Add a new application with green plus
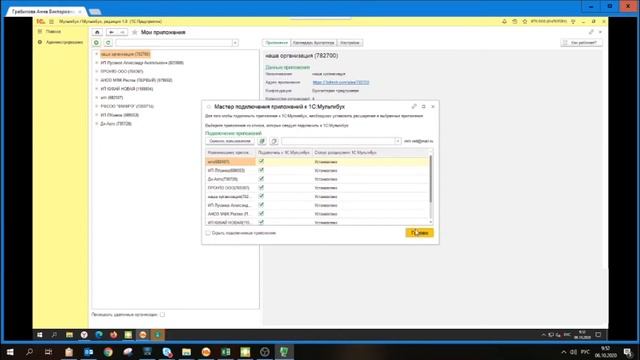Screen dimensions: 640x360 pyautogui.click(x=96, y=43)
